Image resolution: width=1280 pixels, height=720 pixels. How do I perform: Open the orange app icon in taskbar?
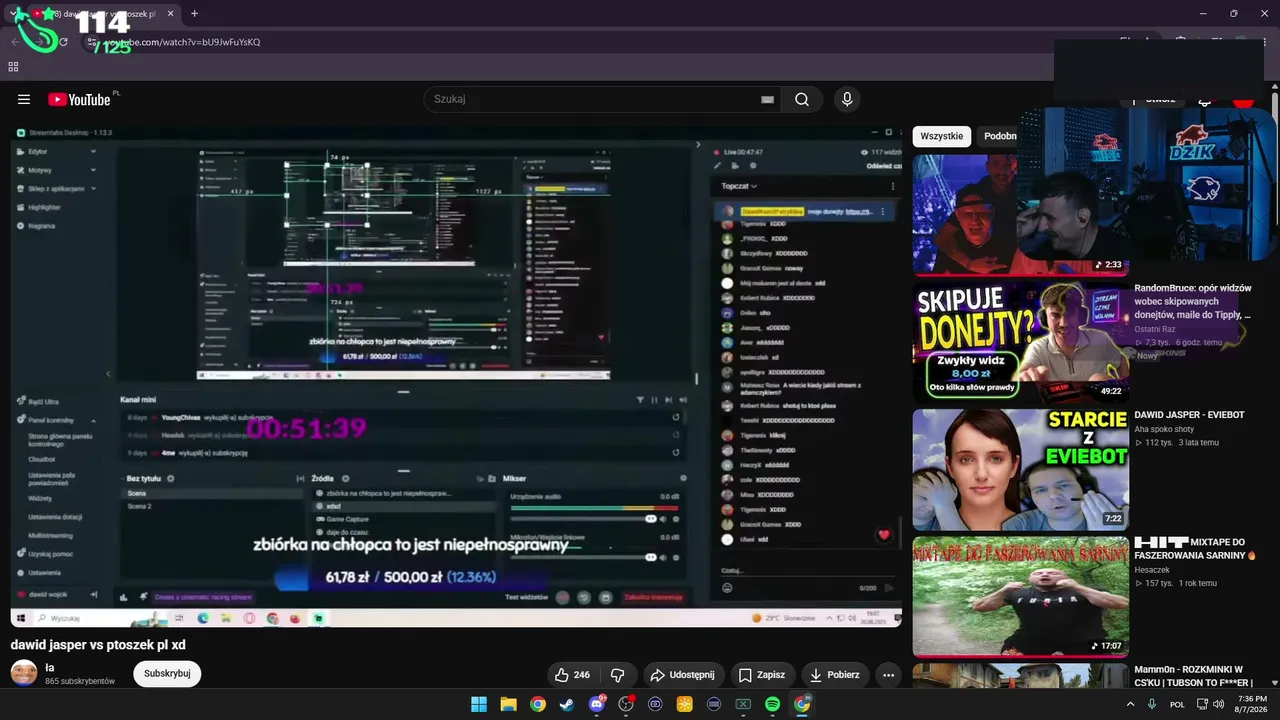click(x=685, y=704)
